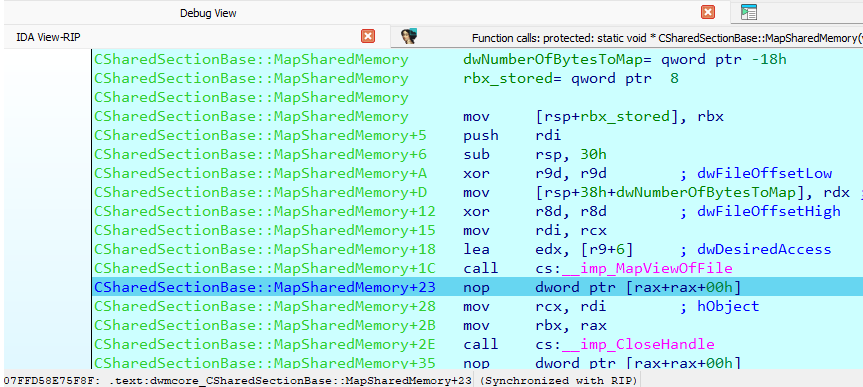Select 'mov [rsp+rbx_stored], rbx' instruction
This screenshot has width=863, height=387.
593,117
